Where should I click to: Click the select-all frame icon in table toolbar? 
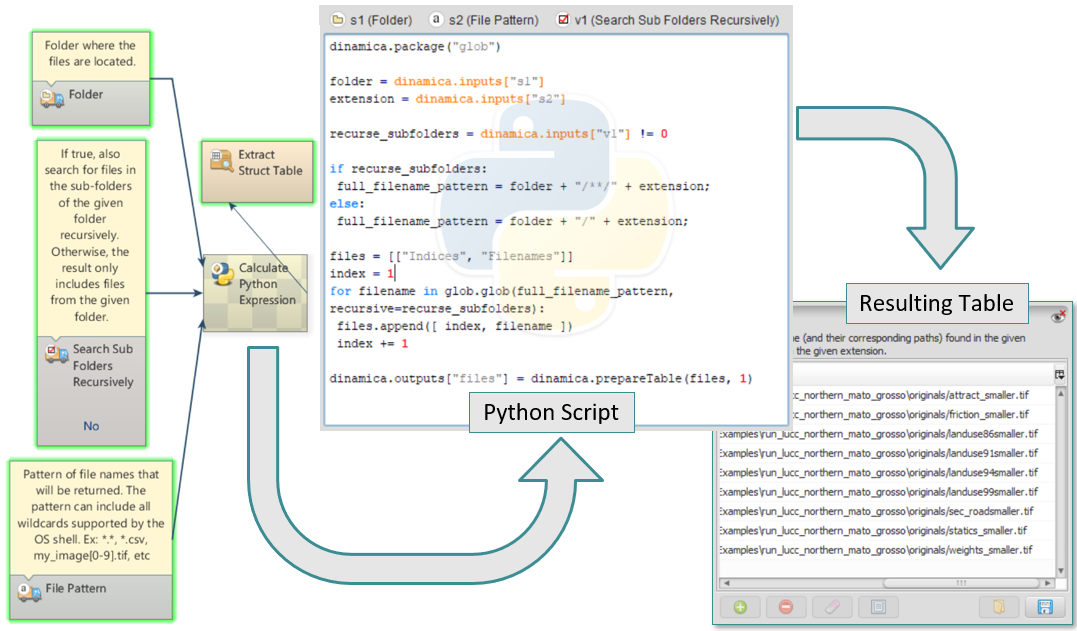tap(876, 607)
